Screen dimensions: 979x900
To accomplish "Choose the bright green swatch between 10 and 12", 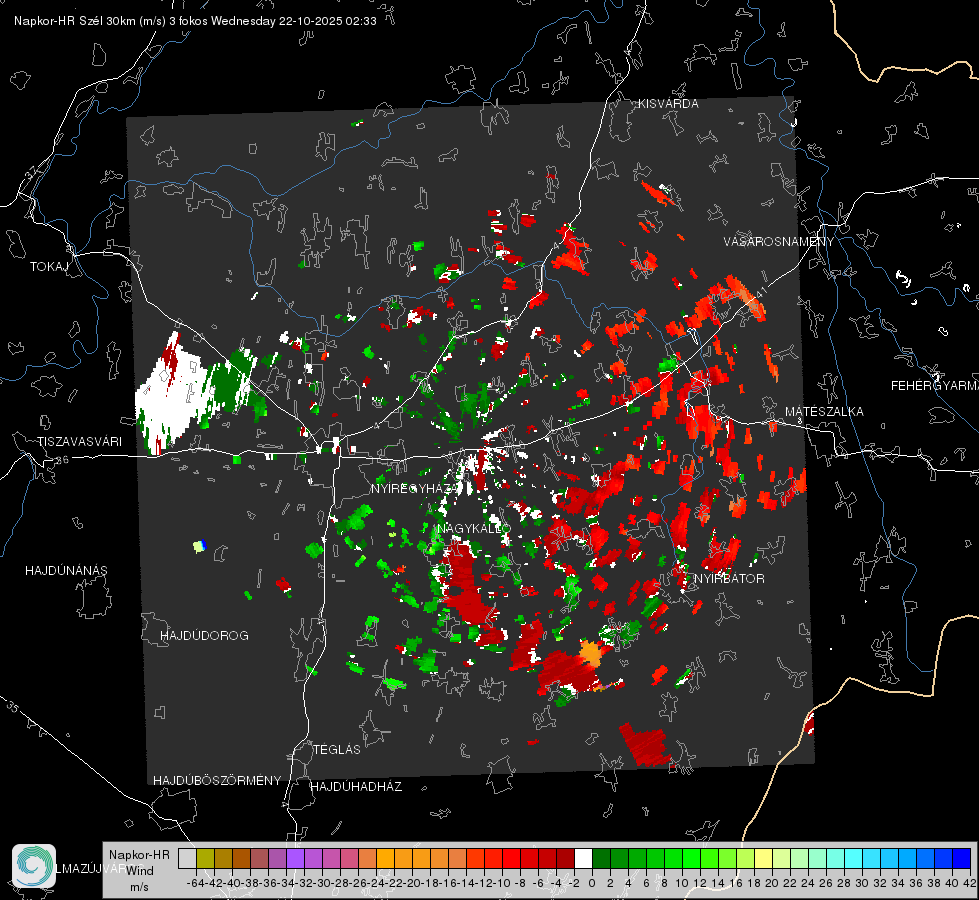I will point(691,858).
